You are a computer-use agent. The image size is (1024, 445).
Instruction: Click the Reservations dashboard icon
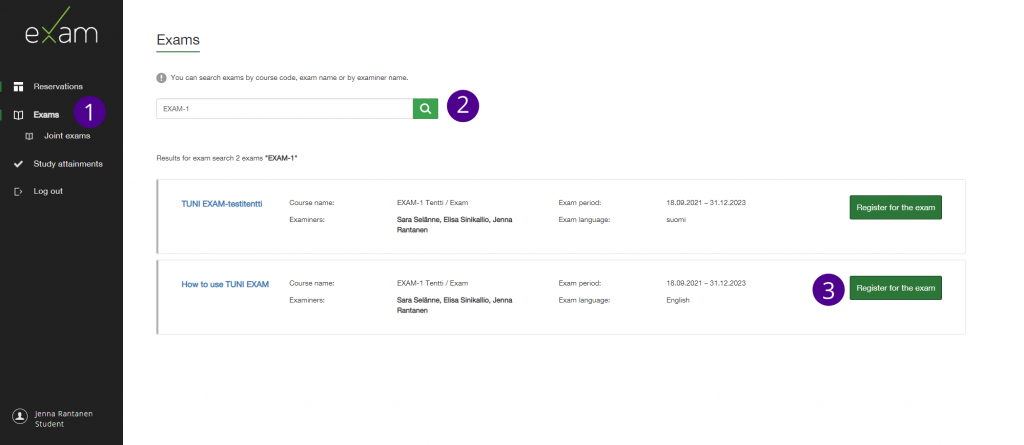[x=18, y=86]
